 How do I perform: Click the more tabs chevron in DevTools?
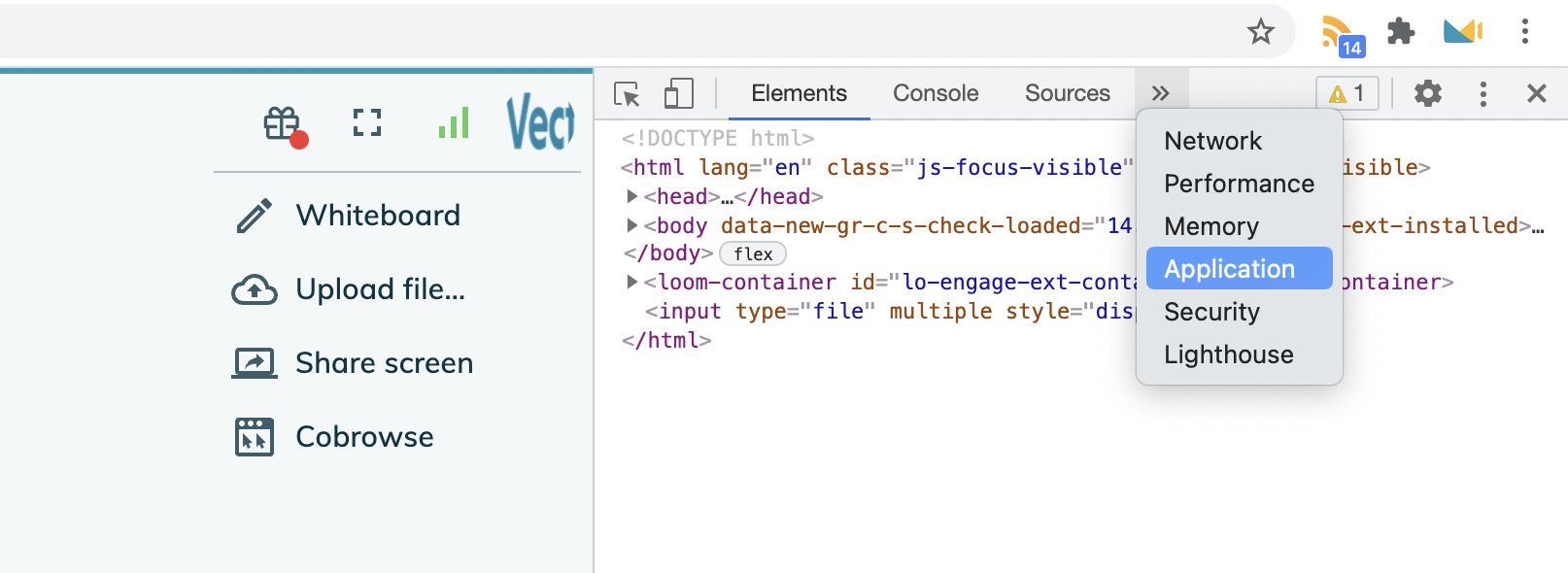pos(1160,94)
